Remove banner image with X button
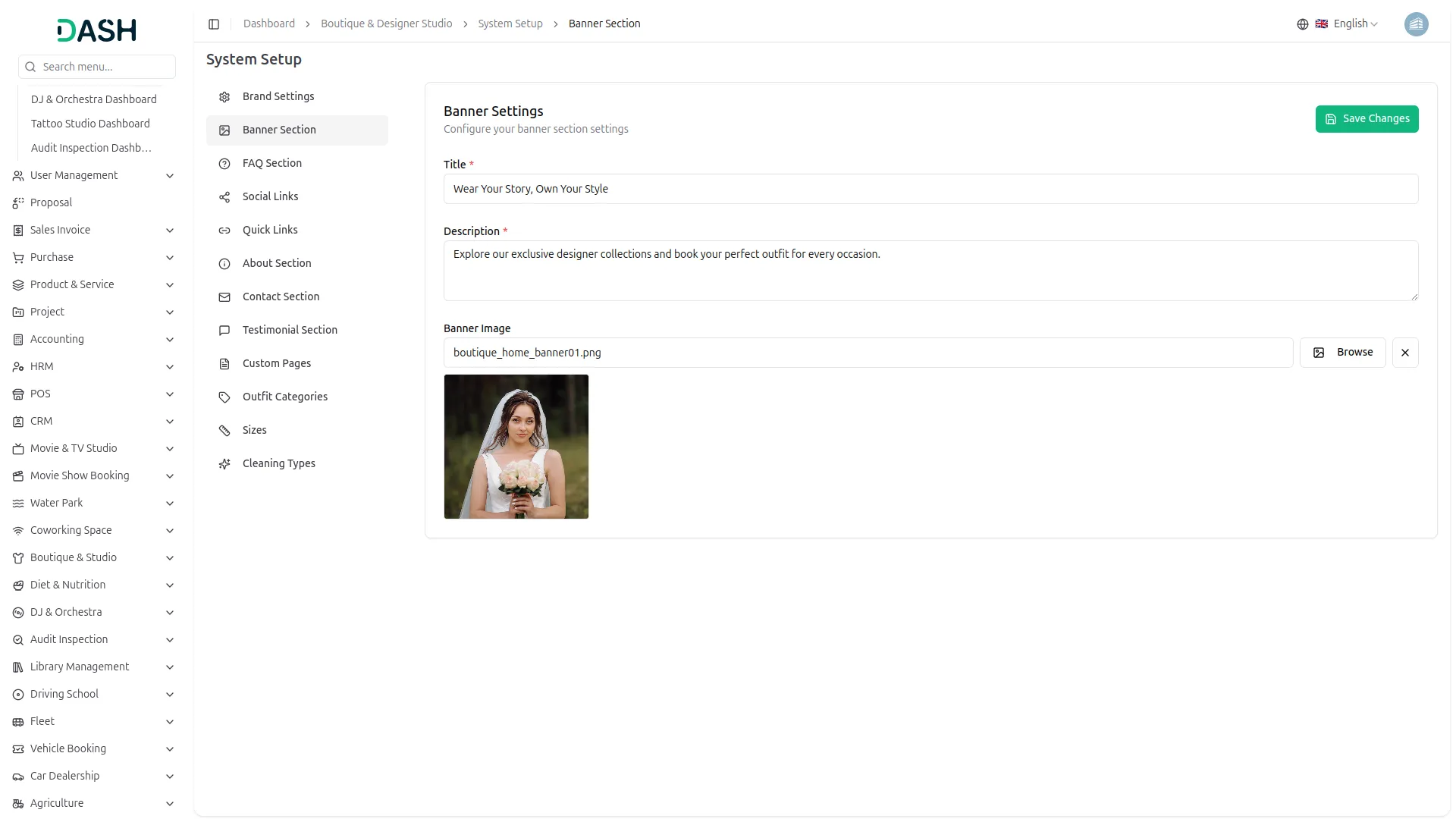 [1405, 353]
